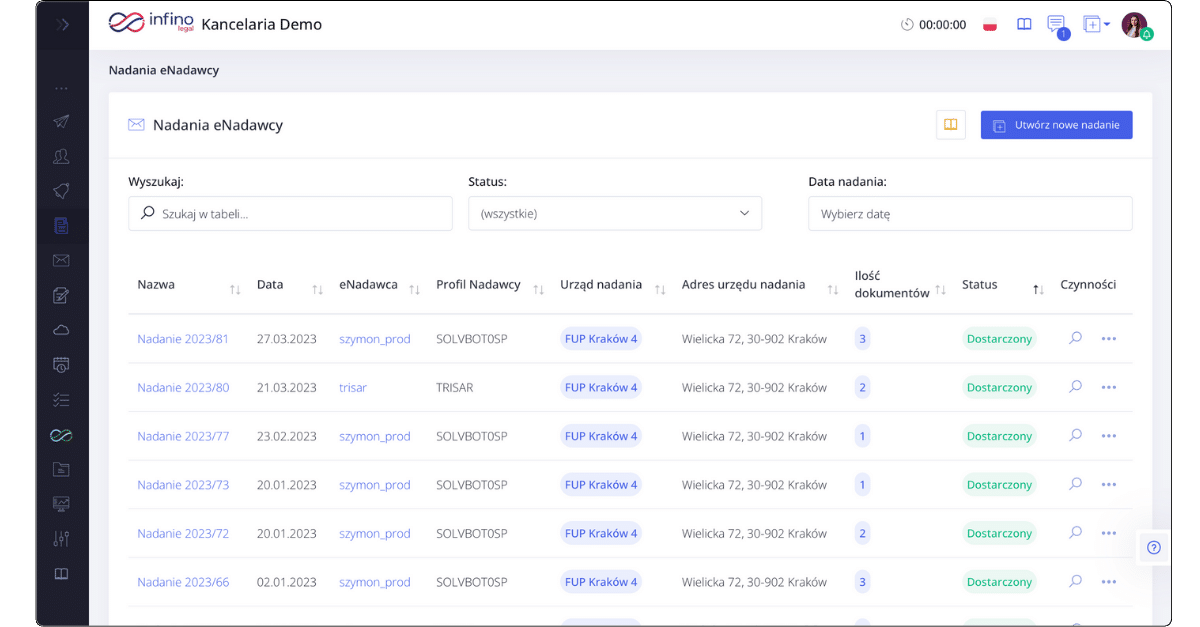Open Nadanie 2023/72 link
The image size is (1200, 627).
[183, 534]
